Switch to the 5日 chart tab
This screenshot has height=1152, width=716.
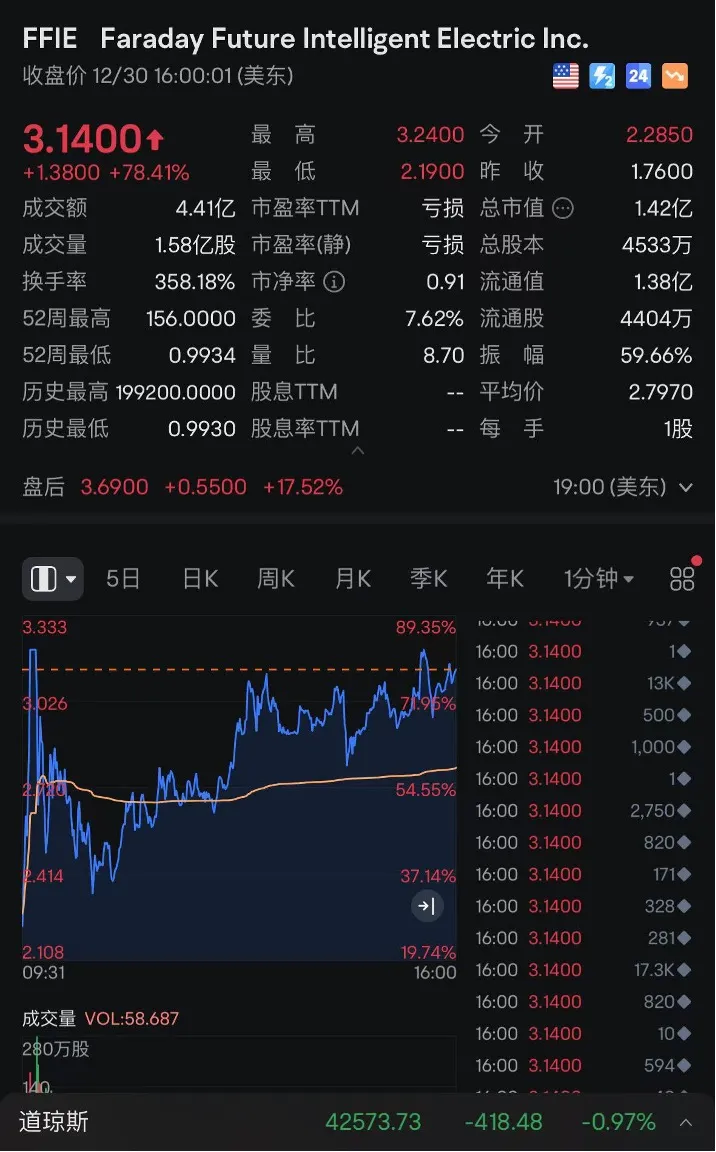click(x=123, y=579)
